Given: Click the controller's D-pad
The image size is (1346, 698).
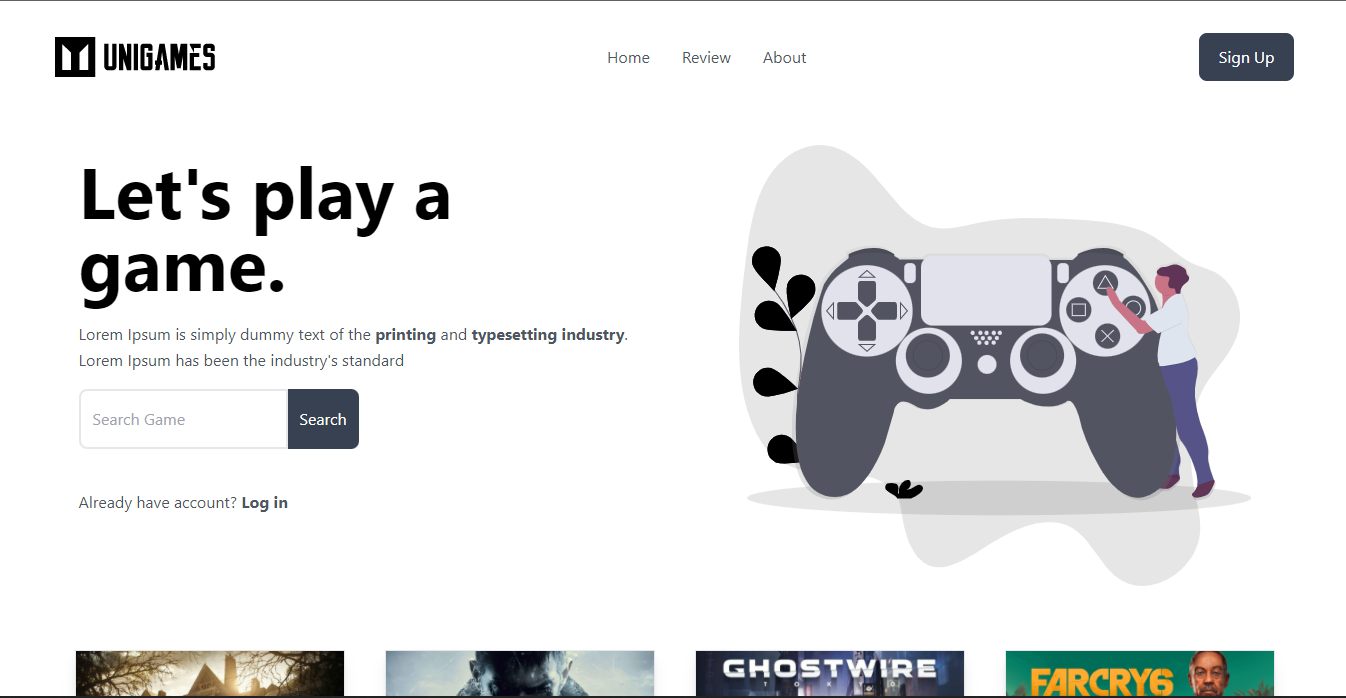Looking at the screenshot, I should (x=867, y=311).
